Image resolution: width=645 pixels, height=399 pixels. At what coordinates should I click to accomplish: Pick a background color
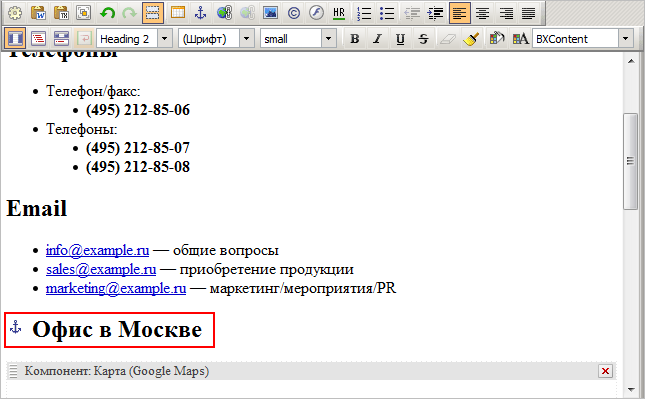pyautogui.click(x=497, y=39)
